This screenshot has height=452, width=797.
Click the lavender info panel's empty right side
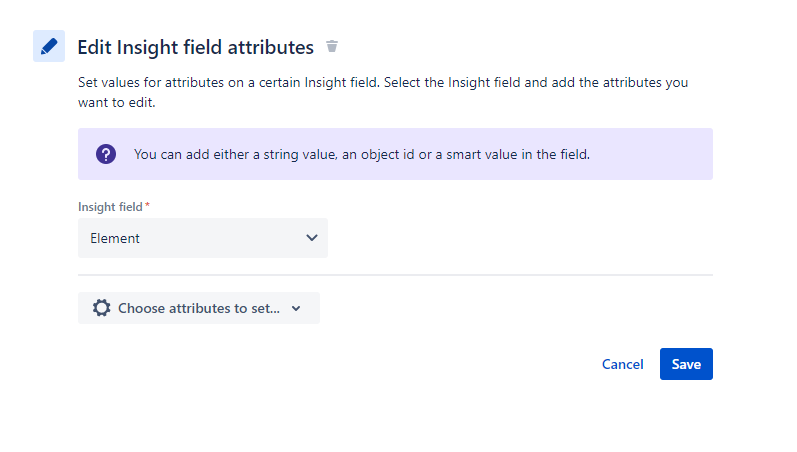click(660, 154)
